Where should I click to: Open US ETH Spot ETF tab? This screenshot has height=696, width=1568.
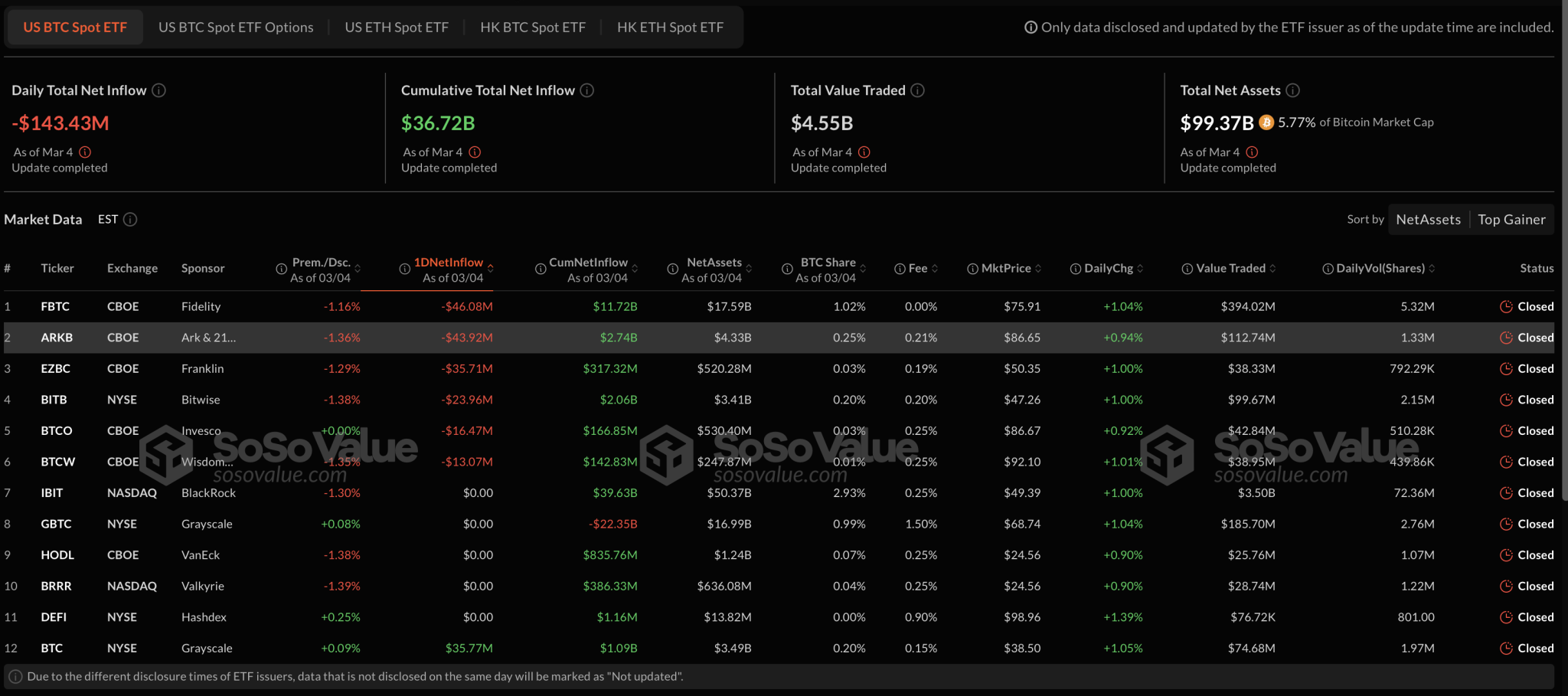pos(397,28)
